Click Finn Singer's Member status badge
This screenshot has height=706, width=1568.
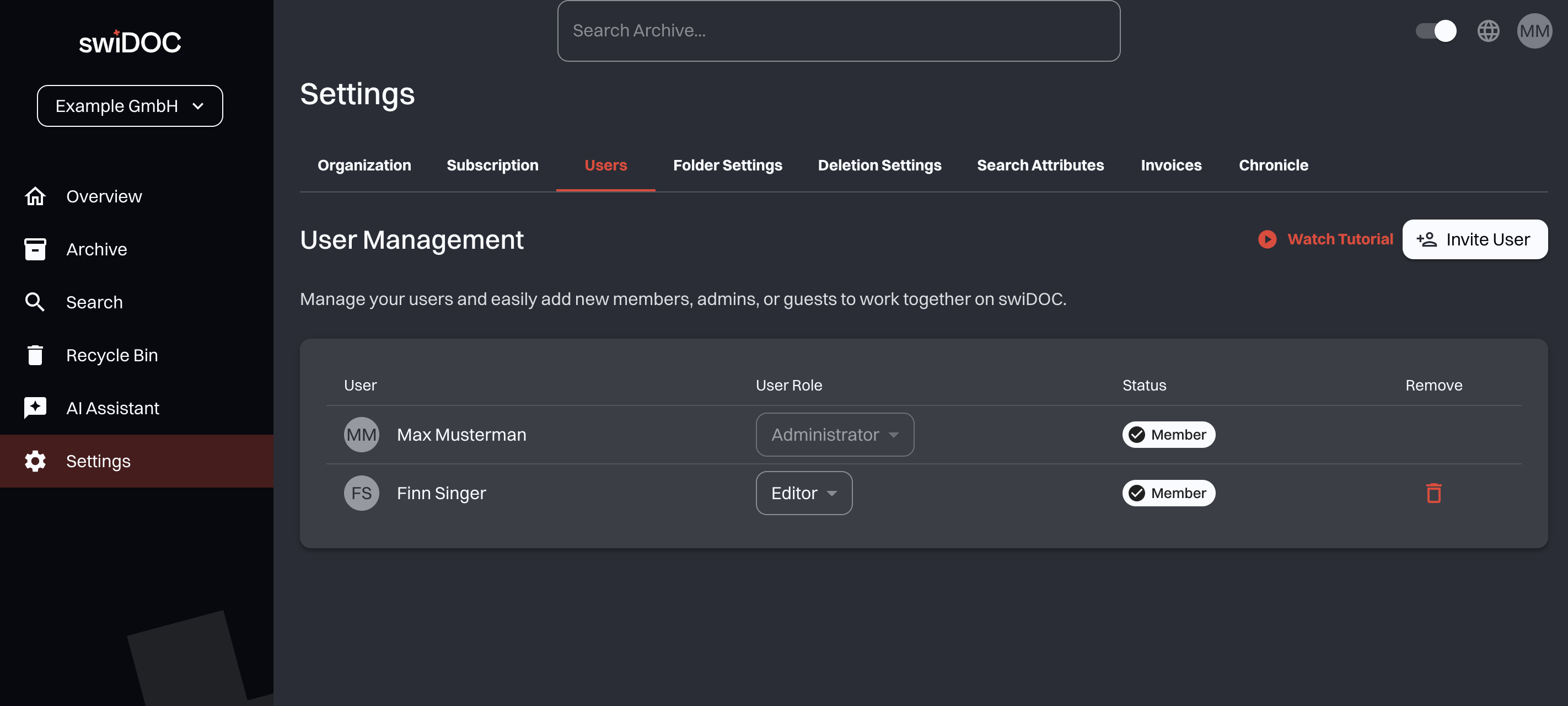coord(1168,493)
